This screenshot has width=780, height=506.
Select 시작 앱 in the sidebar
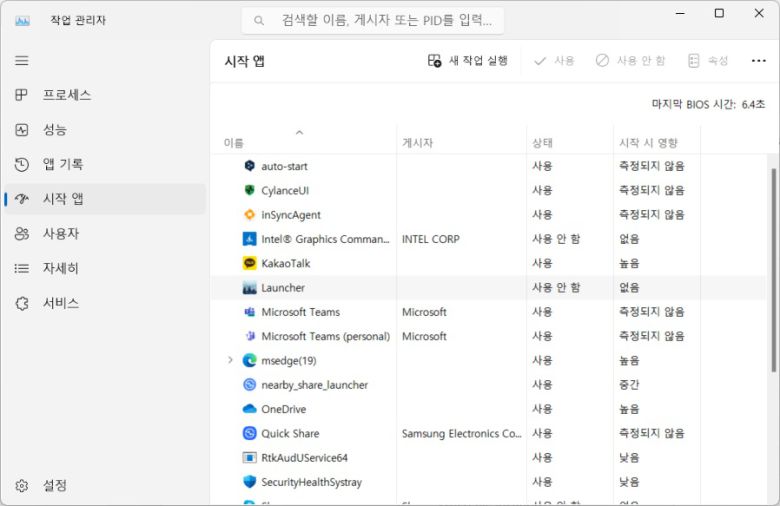point(105,199)
